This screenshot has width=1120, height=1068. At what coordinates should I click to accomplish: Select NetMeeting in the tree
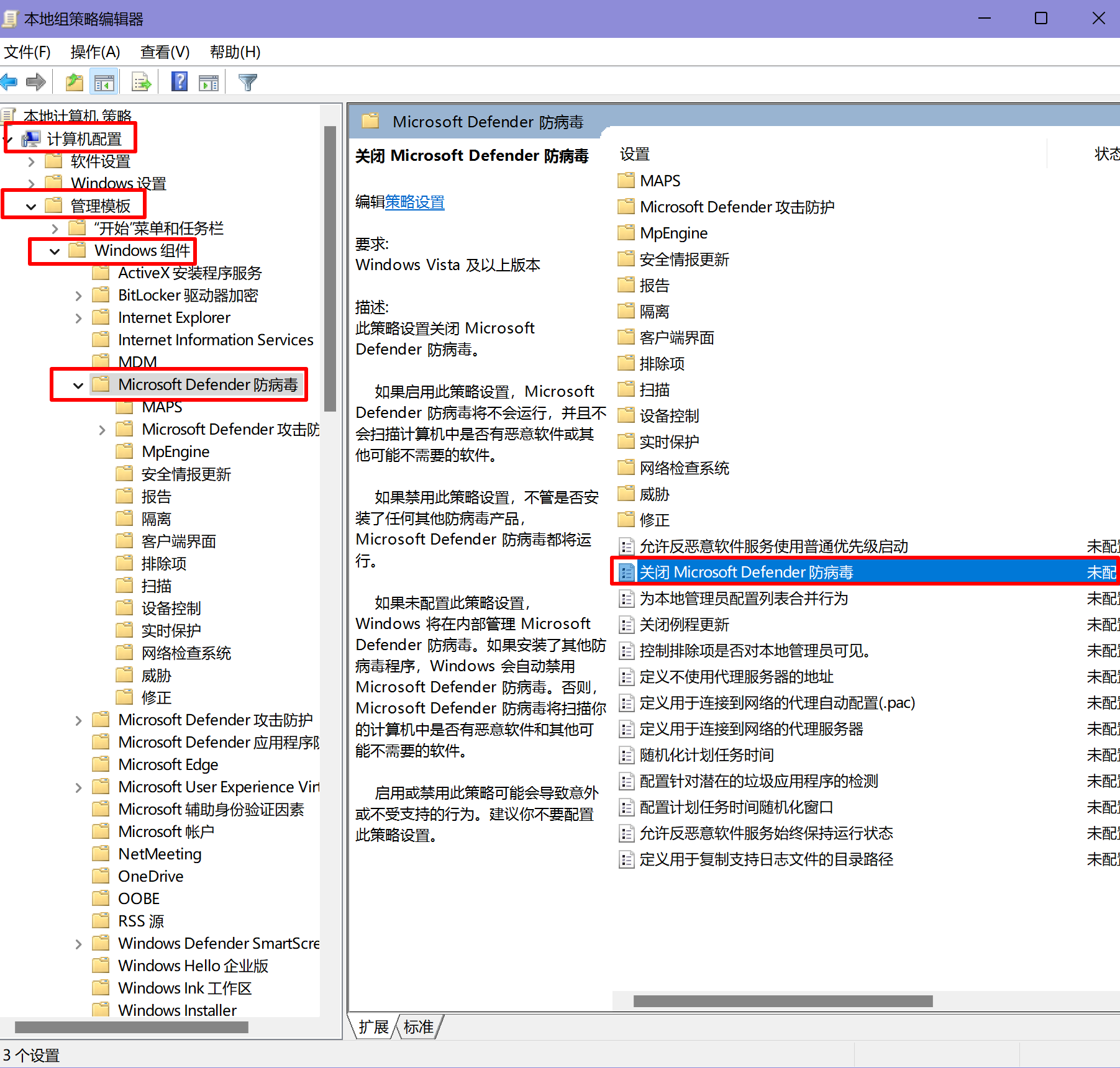point(159,854)
